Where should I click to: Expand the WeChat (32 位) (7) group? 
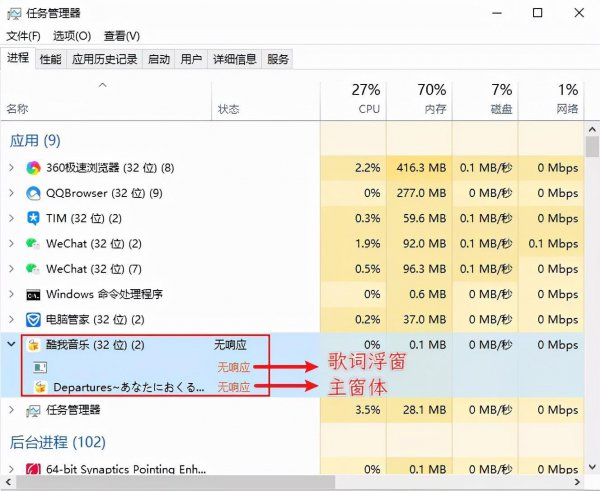(x=11, y=269)
